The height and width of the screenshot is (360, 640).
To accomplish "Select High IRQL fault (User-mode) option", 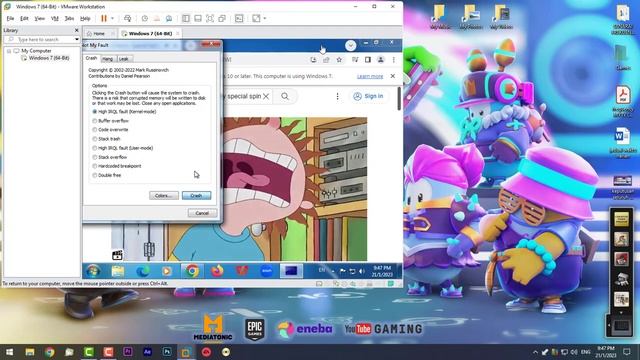I will coord(122,148).
